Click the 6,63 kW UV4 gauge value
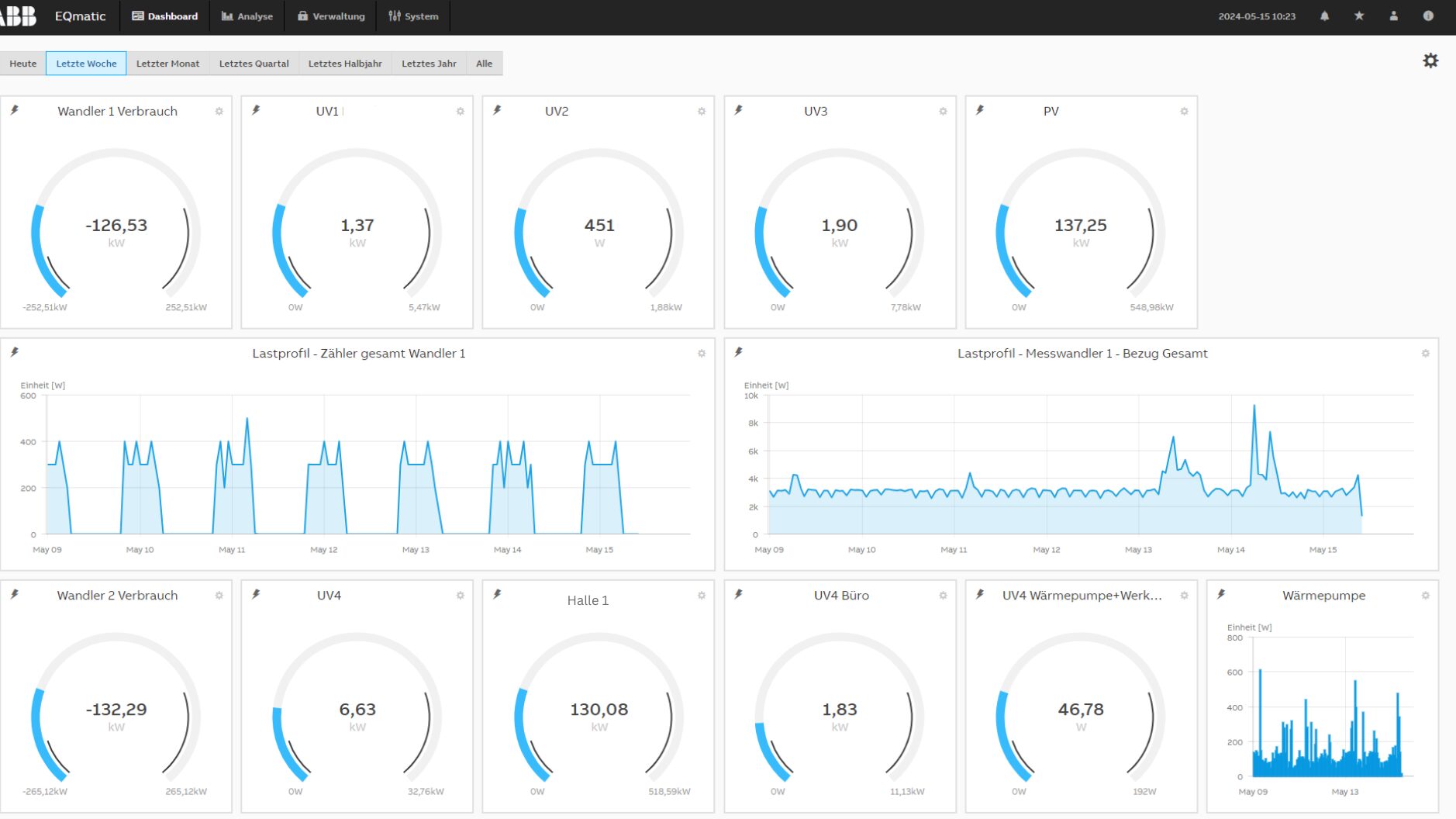The height and width of the screenshot is (819, 1456). 357,709
